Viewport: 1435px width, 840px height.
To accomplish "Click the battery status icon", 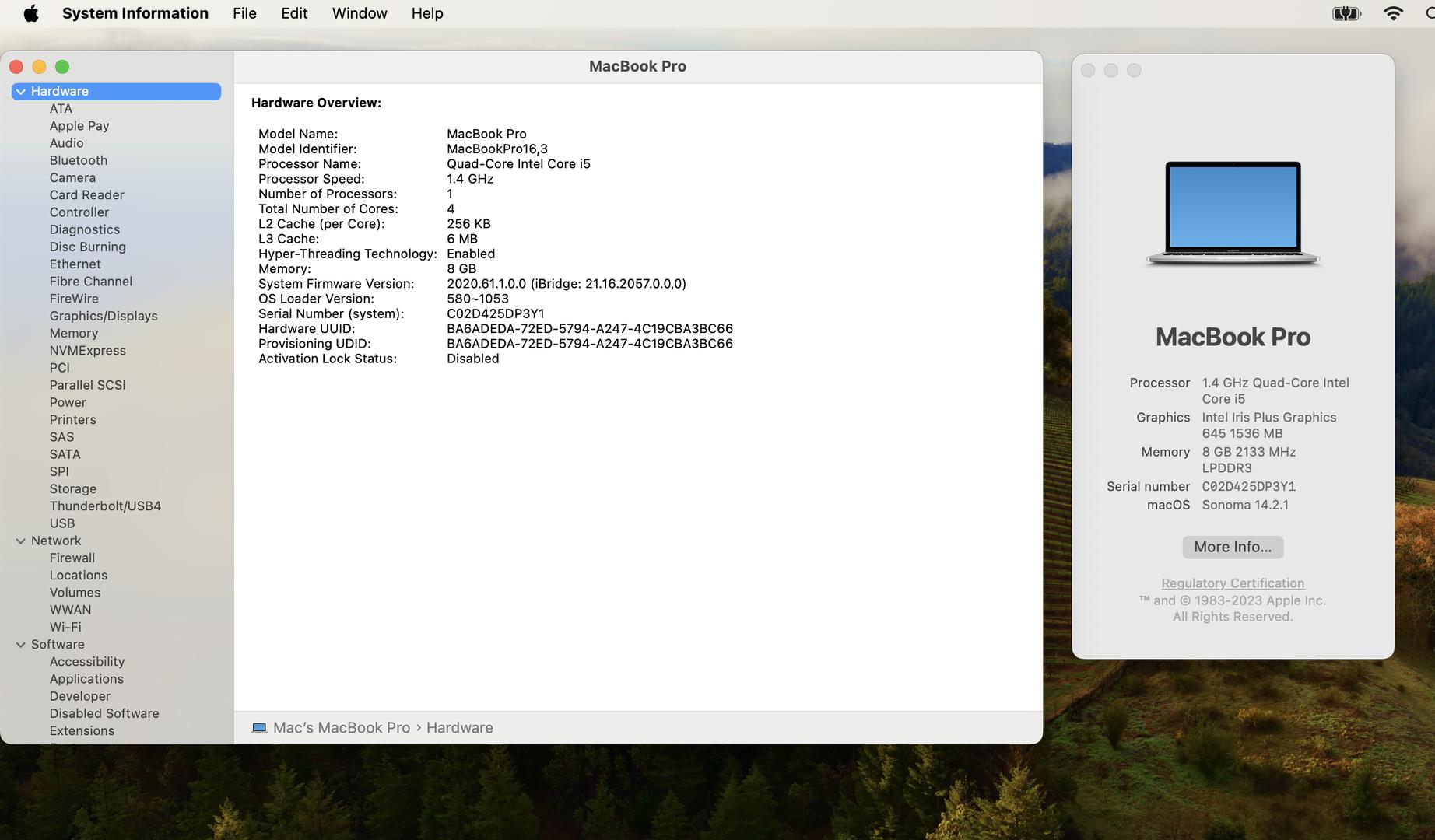I will (1346, 13).
